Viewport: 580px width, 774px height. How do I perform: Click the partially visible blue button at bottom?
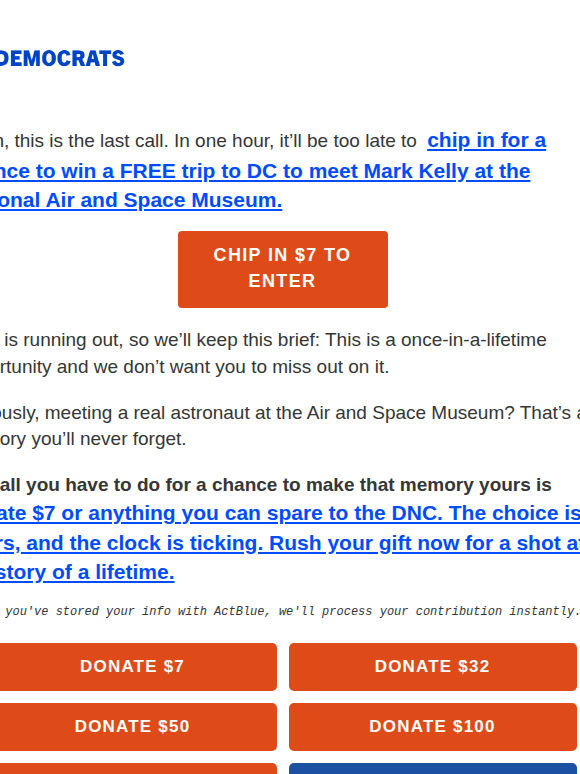coord(432,769)
